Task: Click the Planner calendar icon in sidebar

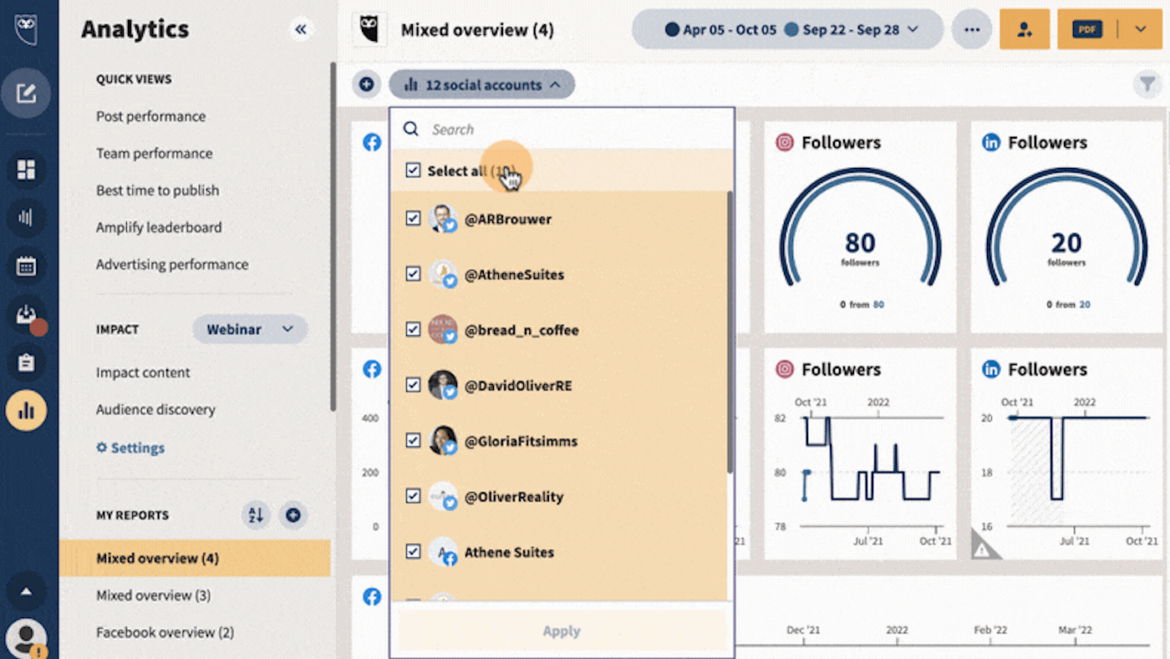Action: 27,265
